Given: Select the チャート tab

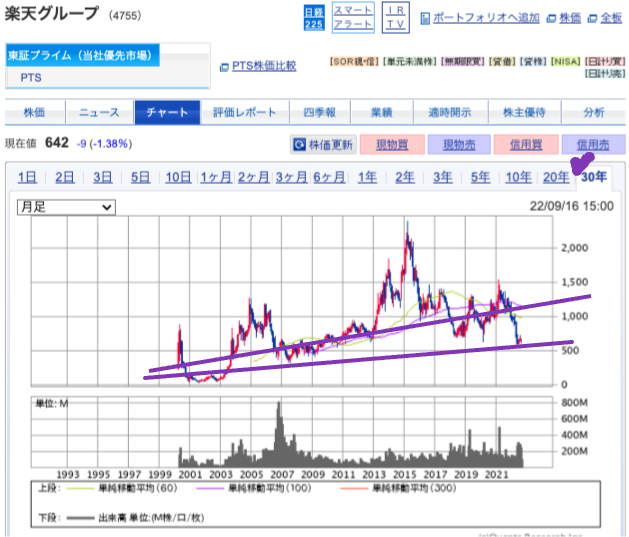Looking at the screenshot, I should [167, 113].
